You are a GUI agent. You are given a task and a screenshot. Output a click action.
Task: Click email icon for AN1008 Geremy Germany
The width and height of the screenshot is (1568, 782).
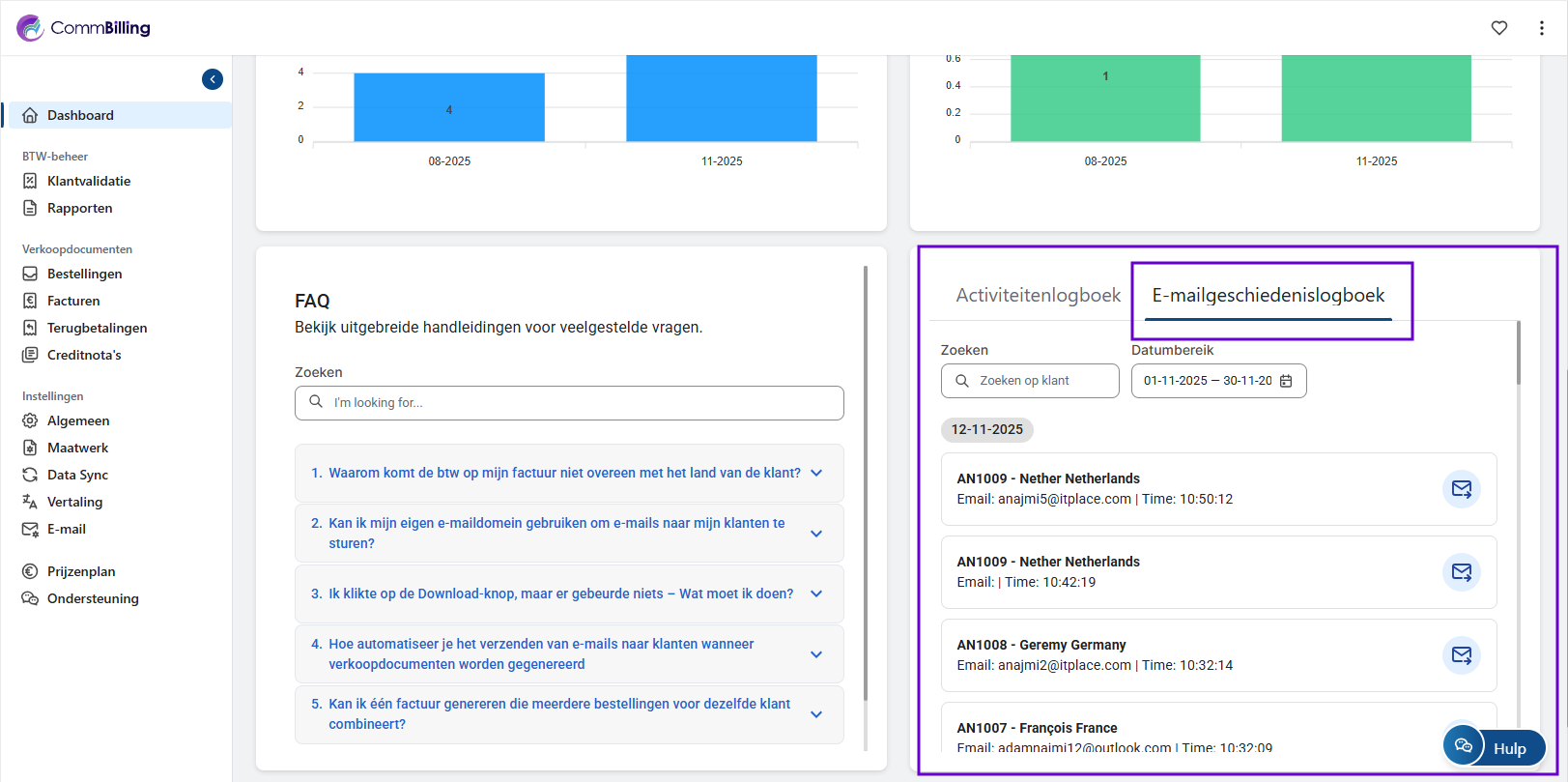1461,655
